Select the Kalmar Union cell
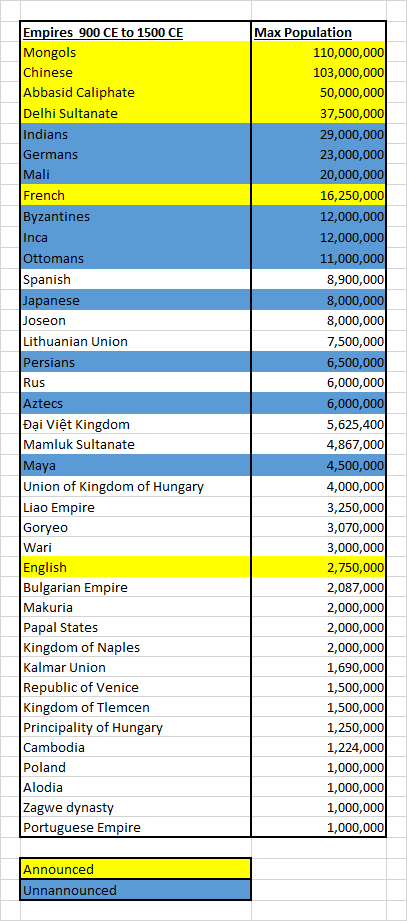407x921 pixels. coord(136,667)
